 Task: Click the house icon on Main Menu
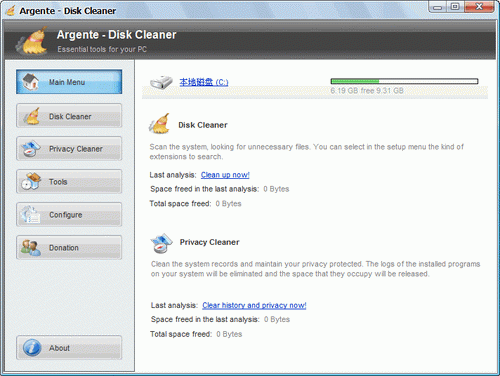pyautogui.click(x=30, y=82)
